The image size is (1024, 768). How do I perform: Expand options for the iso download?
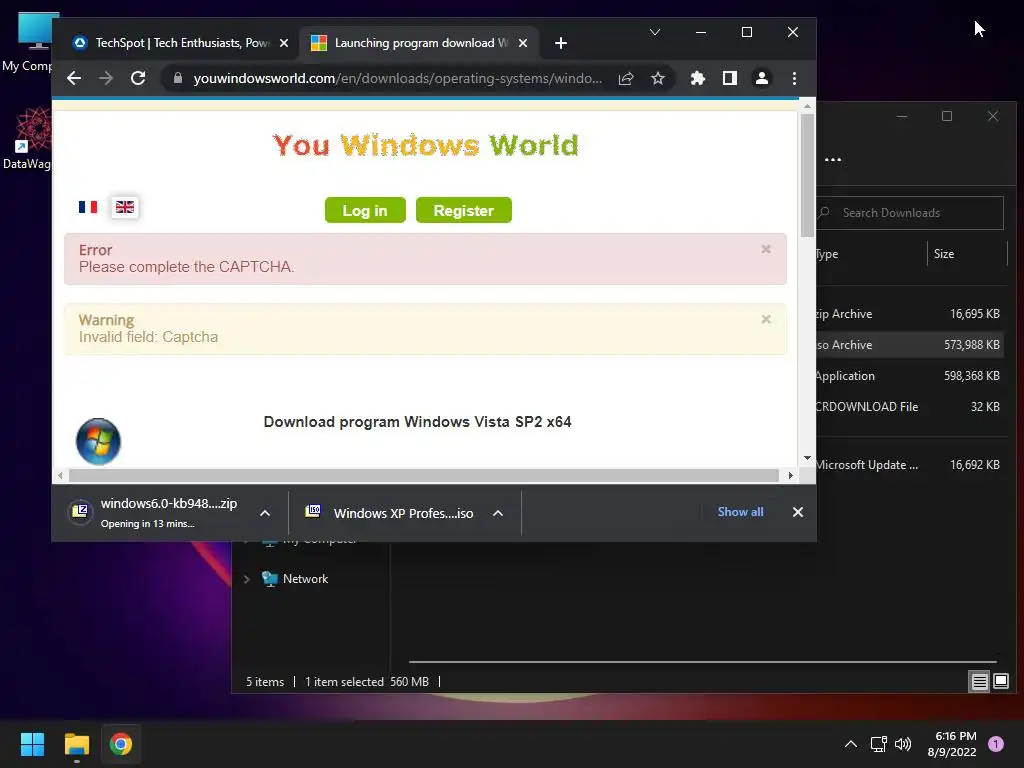[498, 513]
